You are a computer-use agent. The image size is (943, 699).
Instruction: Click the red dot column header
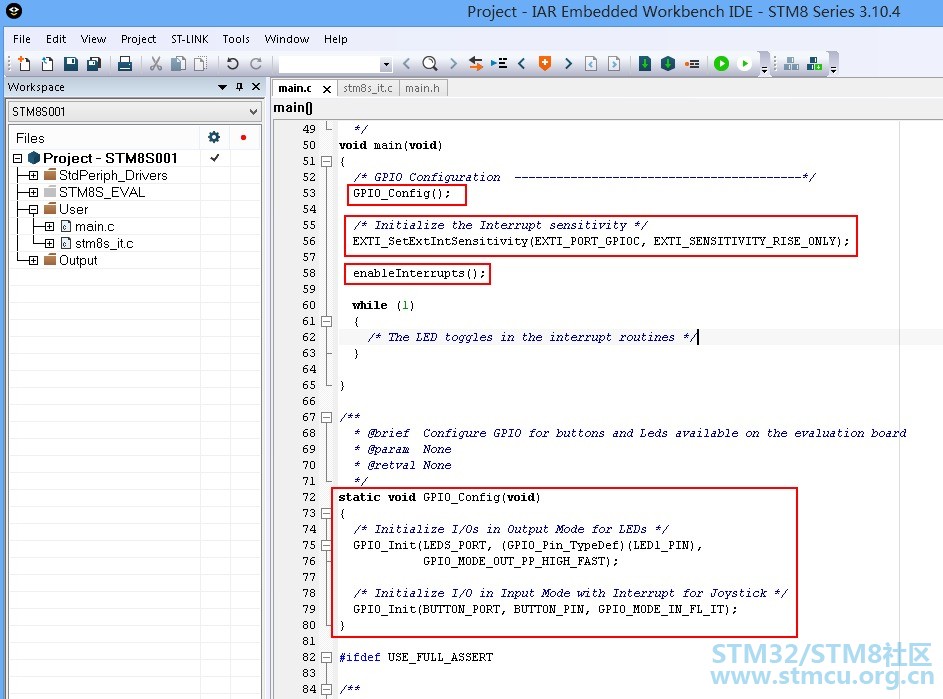point(243,137)
